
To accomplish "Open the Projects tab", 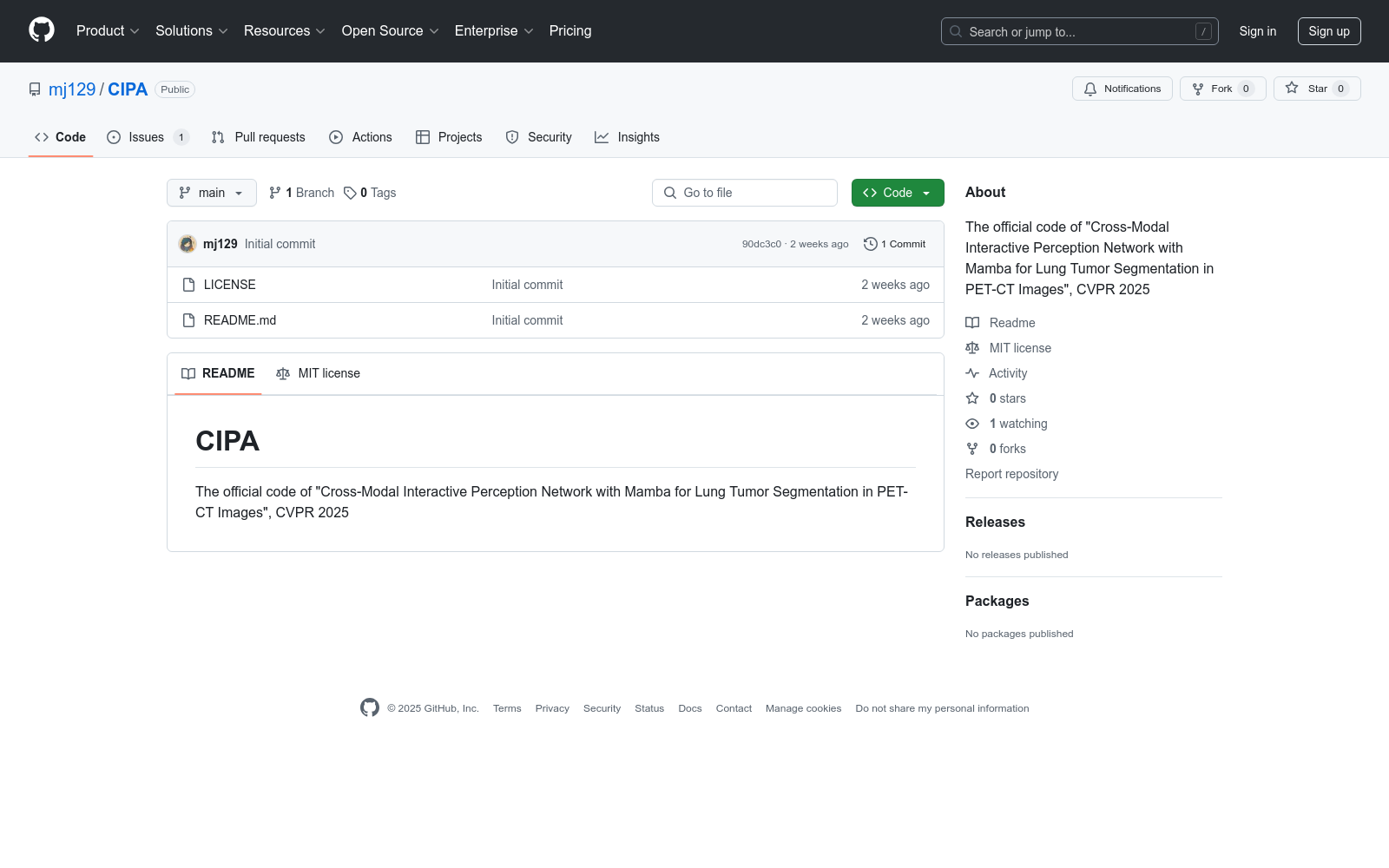I will [449, 137].
